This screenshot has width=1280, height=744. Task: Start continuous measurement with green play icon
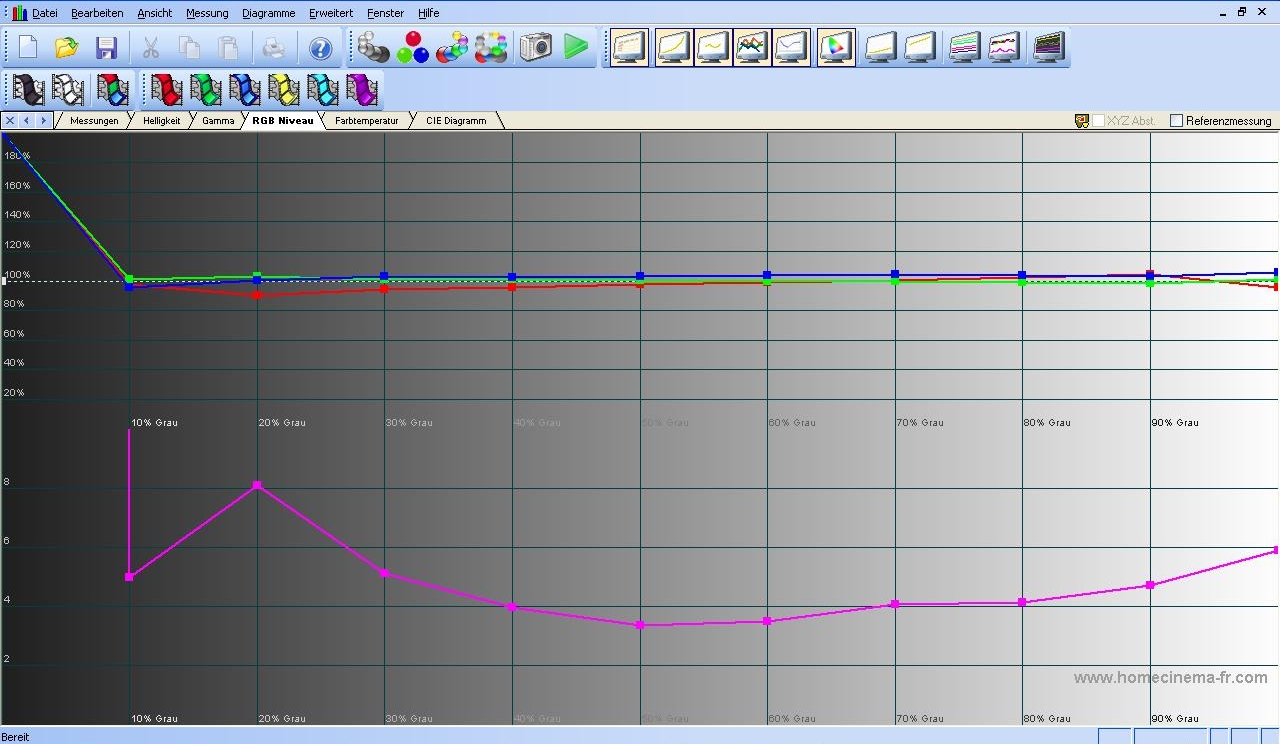pos(576,47)
